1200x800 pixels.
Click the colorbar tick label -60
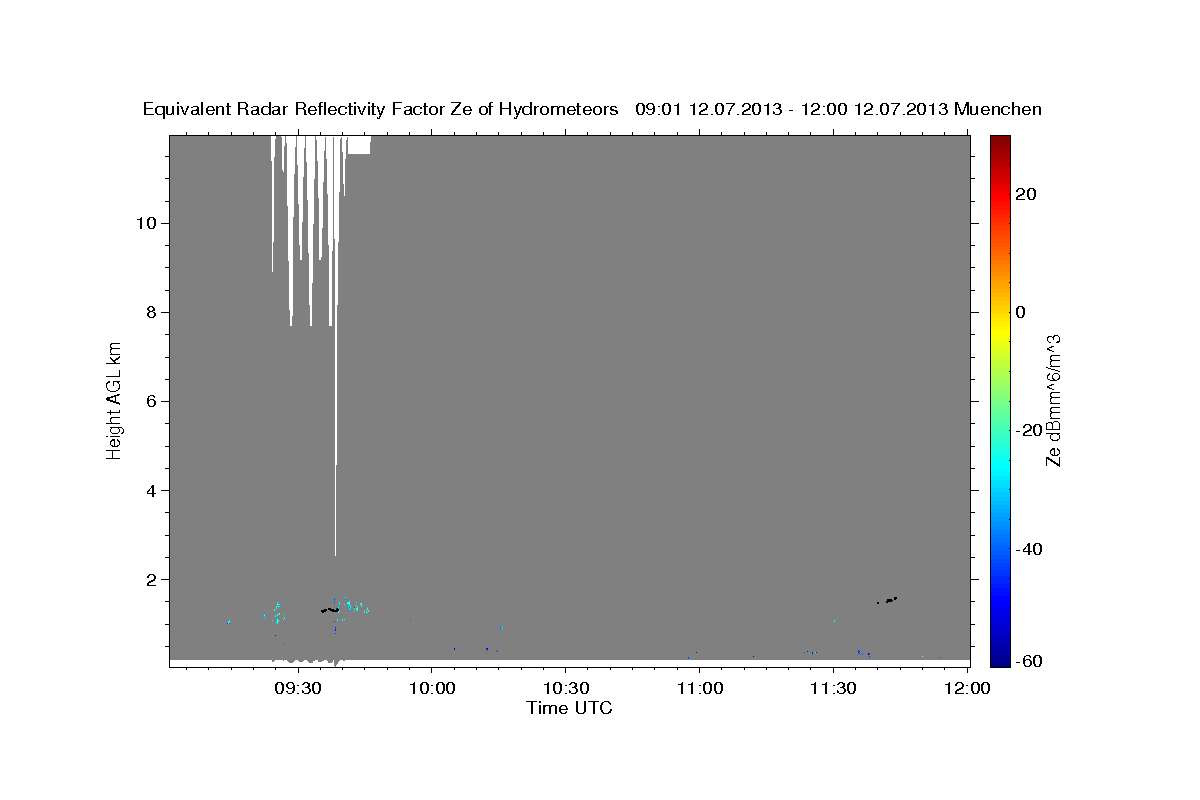1027,662
